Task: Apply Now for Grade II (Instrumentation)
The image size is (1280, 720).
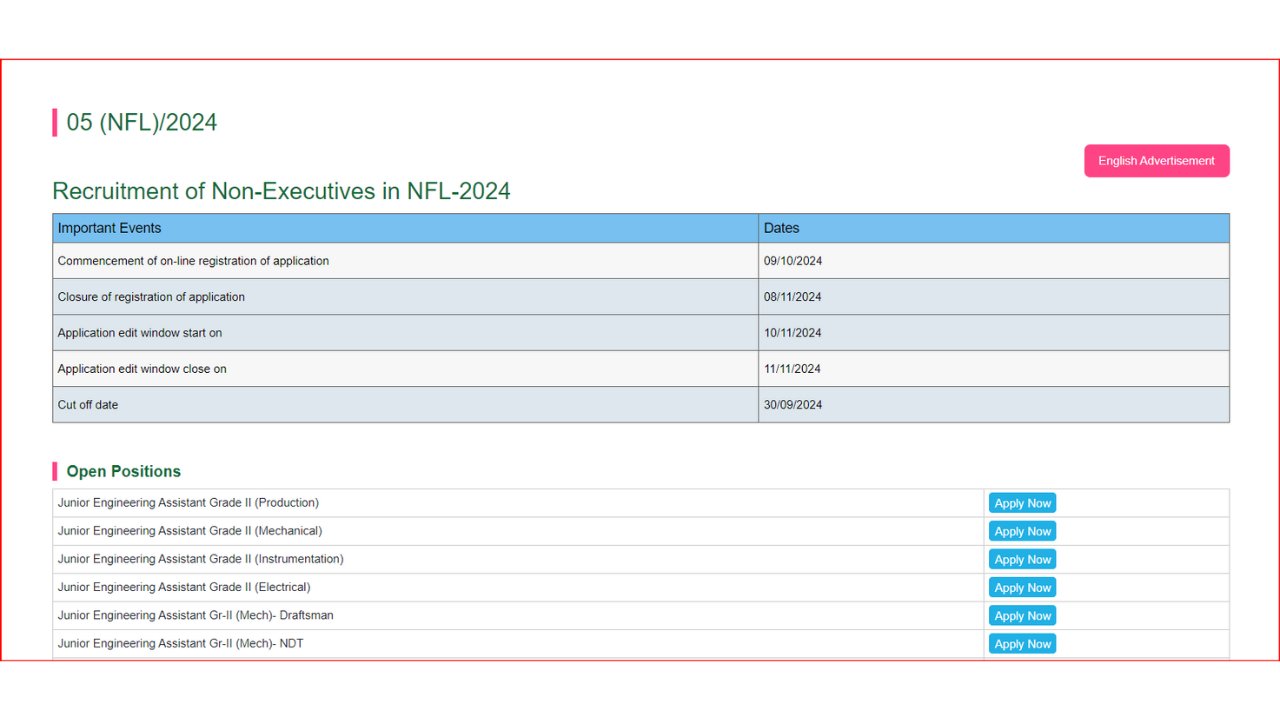Action: (1022, 559)
